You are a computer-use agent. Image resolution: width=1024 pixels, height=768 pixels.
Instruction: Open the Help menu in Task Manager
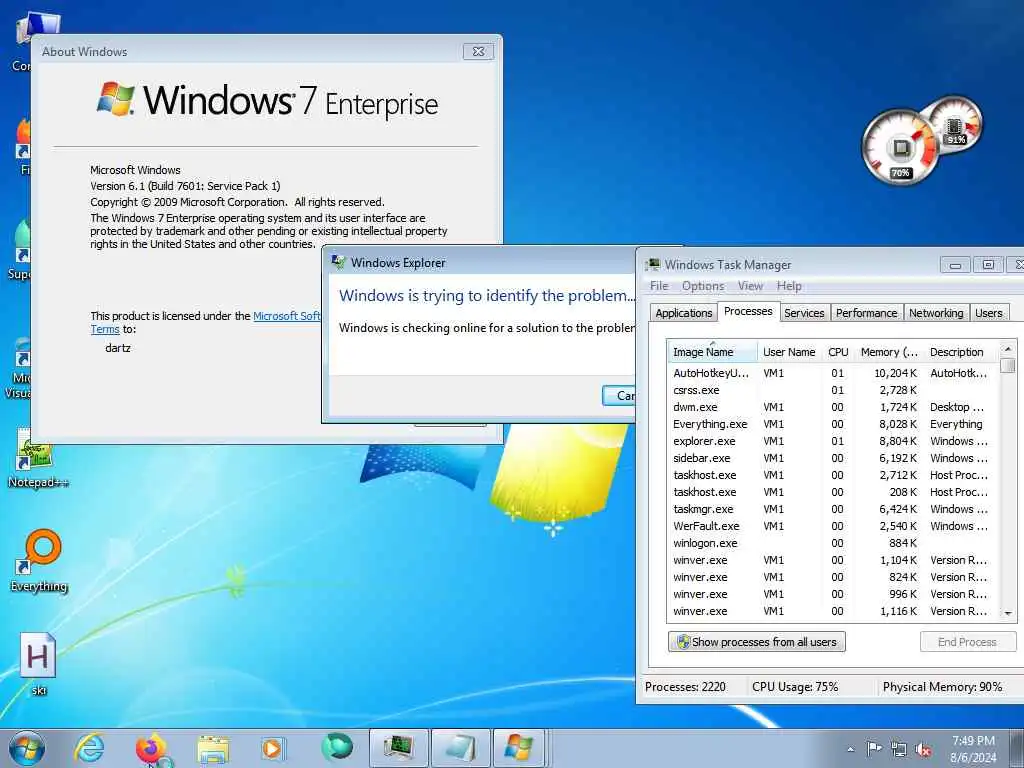pos(789,286)
